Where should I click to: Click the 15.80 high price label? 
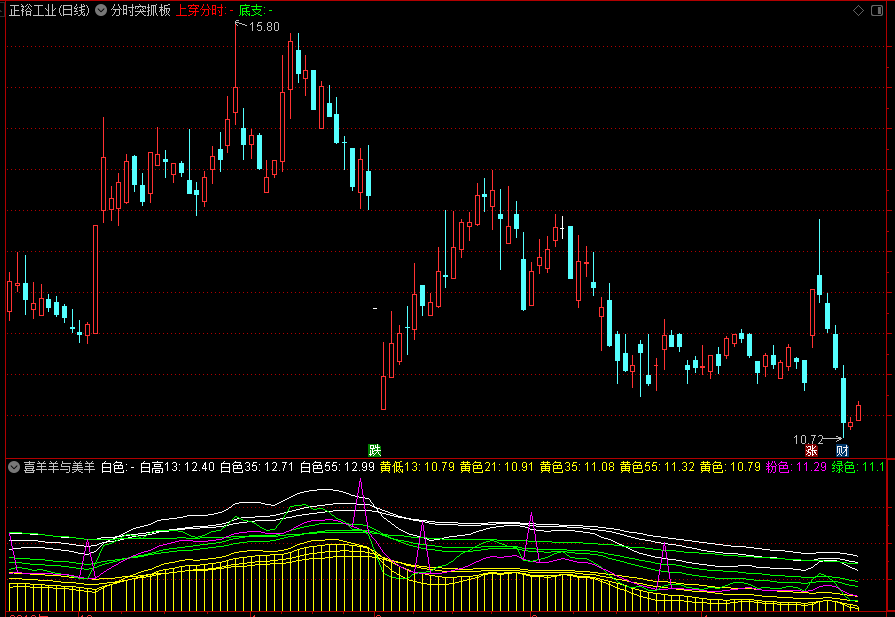coord(264,27)
